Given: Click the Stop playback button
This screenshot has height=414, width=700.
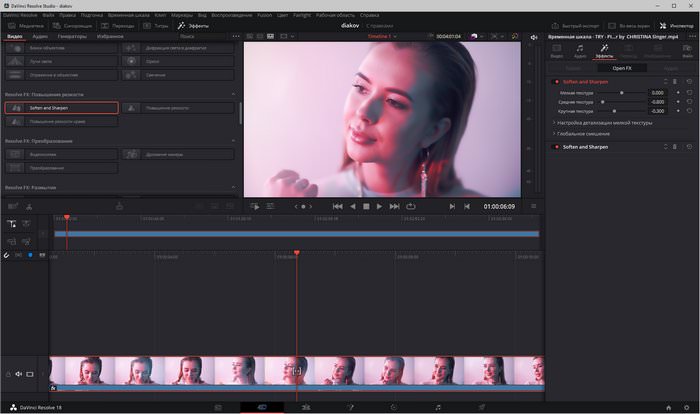Looking at the screenshot, I should pyautogui.click(x=366, y=206).
